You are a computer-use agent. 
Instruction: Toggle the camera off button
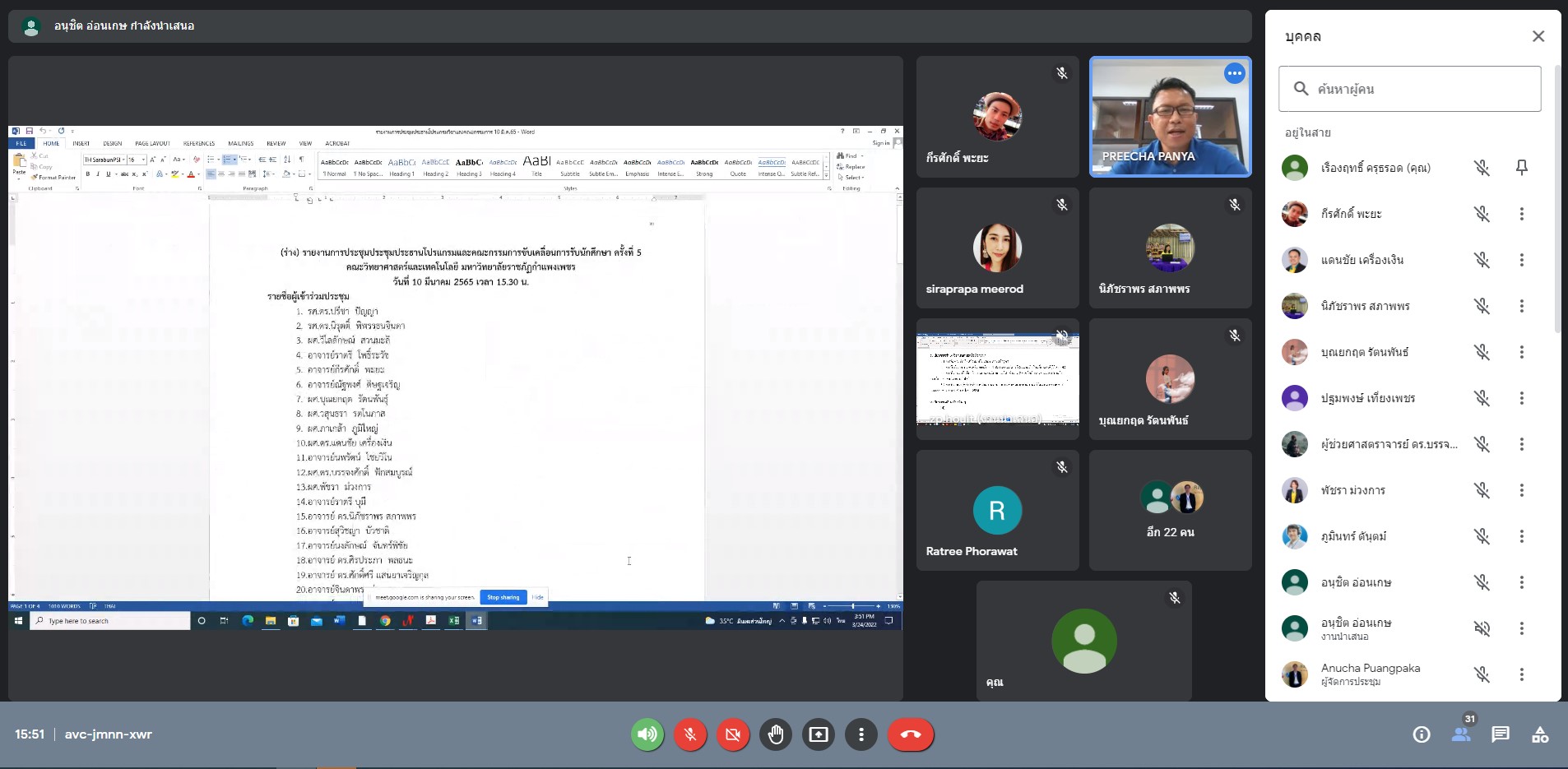tap(733, 734)
